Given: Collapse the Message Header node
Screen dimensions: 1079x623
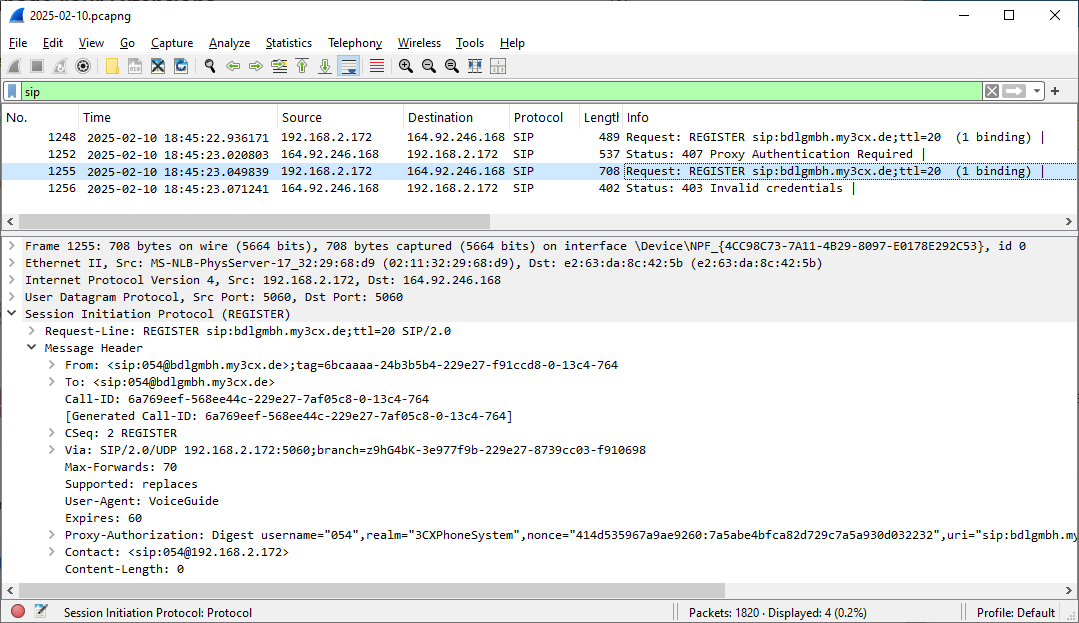Looking at the screenshot, I should tap(32, 348).
